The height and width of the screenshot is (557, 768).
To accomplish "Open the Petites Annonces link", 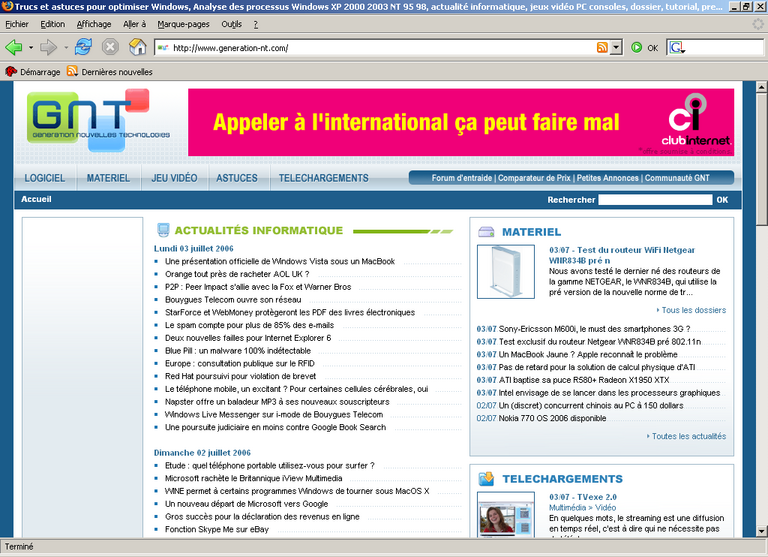I will tap(607, 178).
